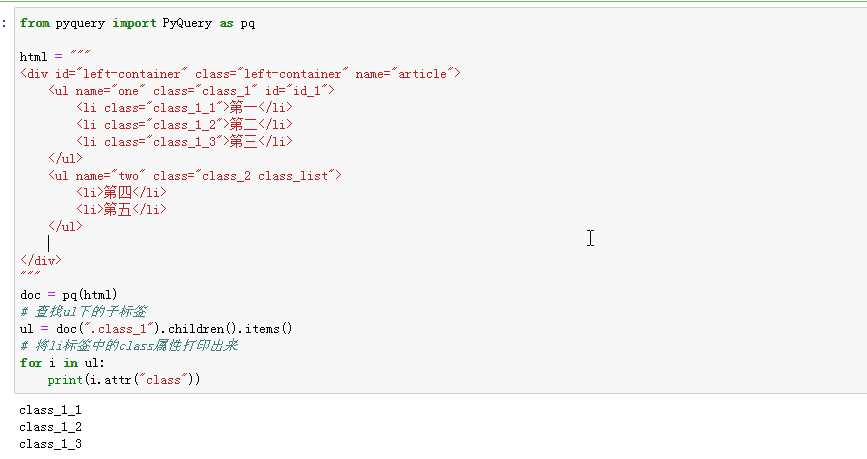The height and width of the screenshot is (459, 867).
Task: Click the output line class_1_2
Action: pyautogui.click(x=50, y=427)
